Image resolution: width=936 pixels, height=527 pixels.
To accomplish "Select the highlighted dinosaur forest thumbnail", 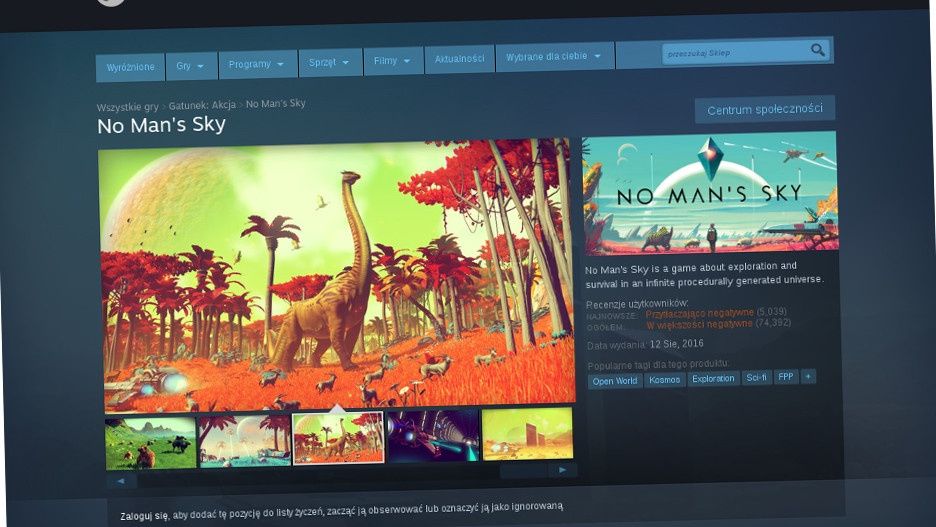I will coord(338,437).
